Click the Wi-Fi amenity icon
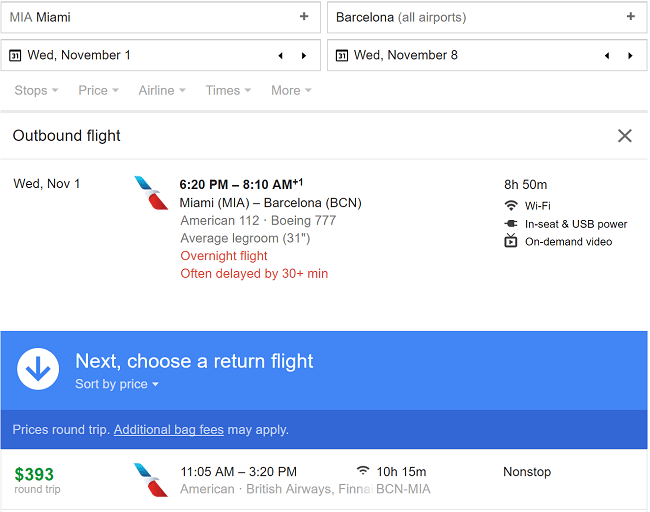650x512 pixels. coord(511,205)
